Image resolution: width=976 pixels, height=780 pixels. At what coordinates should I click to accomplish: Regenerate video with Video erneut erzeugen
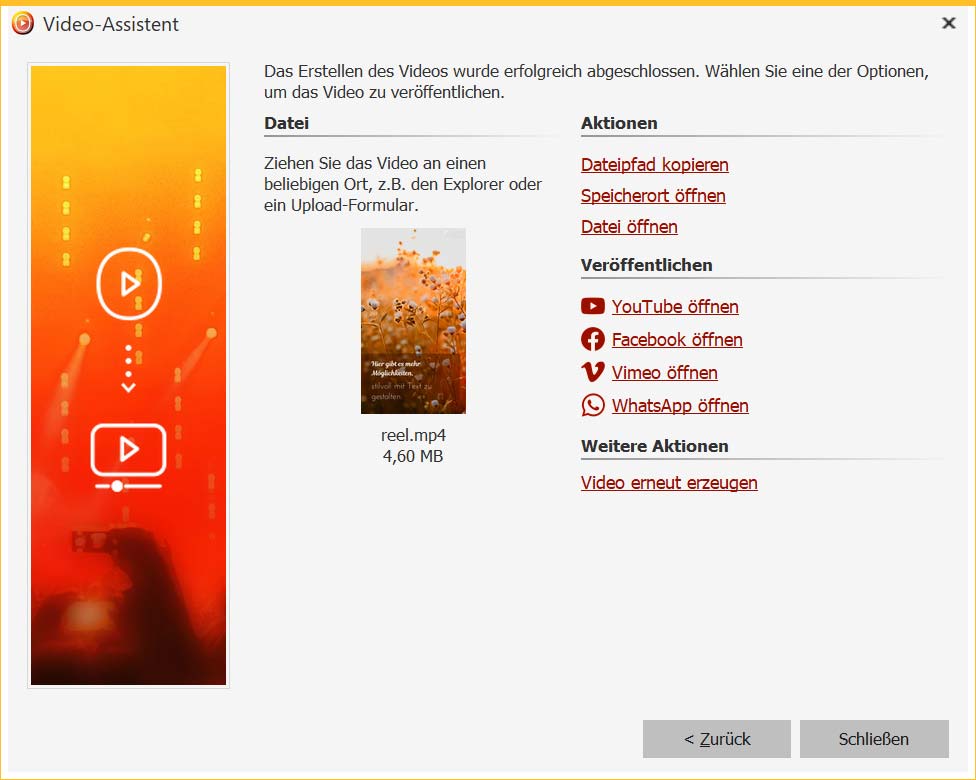[669, 483]
